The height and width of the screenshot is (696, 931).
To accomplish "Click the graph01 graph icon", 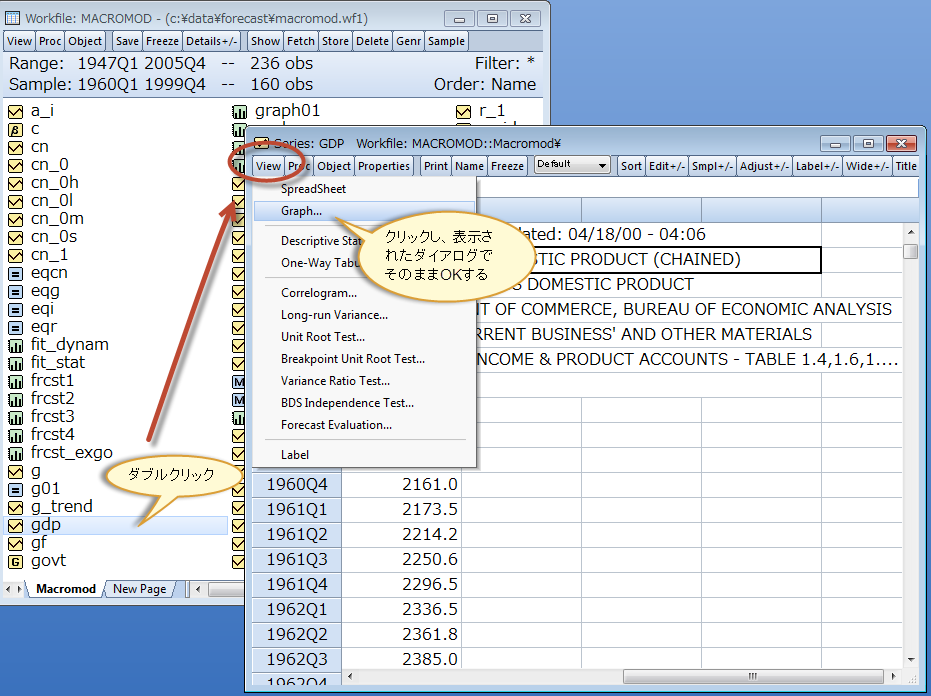I will click(239, 111).
